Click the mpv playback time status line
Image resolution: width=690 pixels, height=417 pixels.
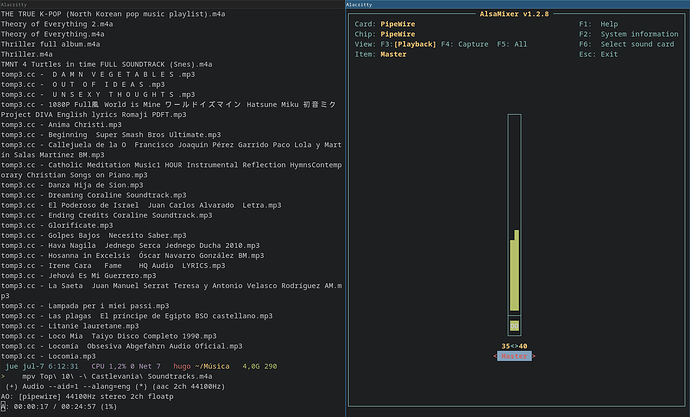click(60, 407)
